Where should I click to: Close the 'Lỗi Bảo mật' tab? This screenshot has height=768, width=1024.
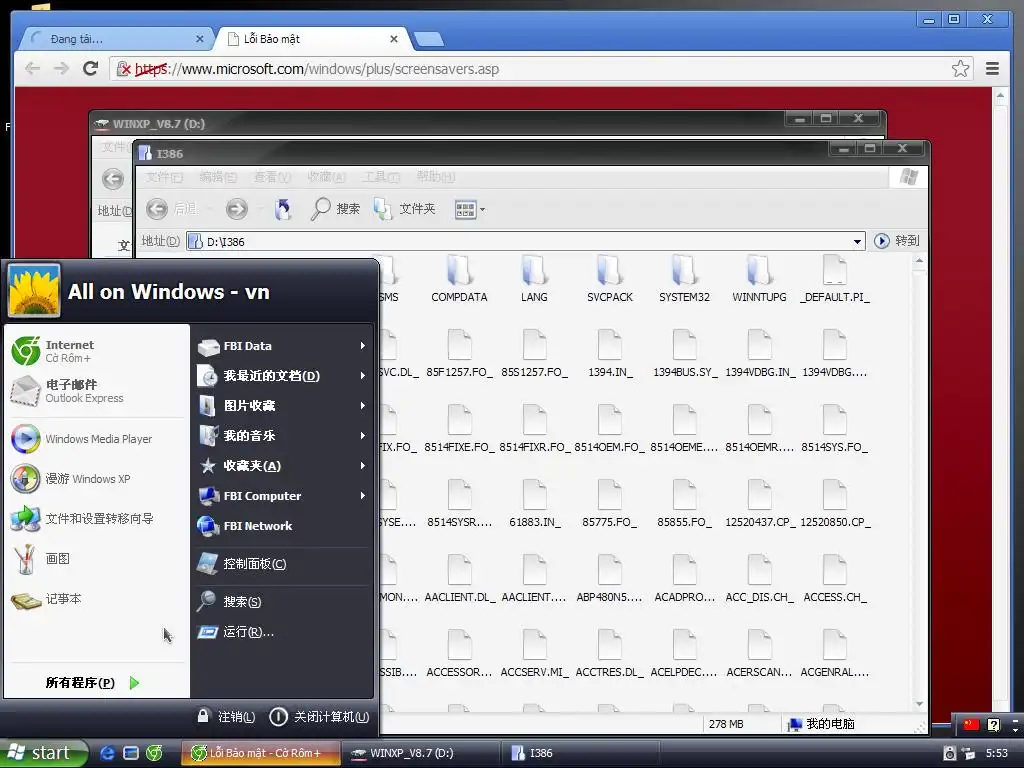point(394,39)
